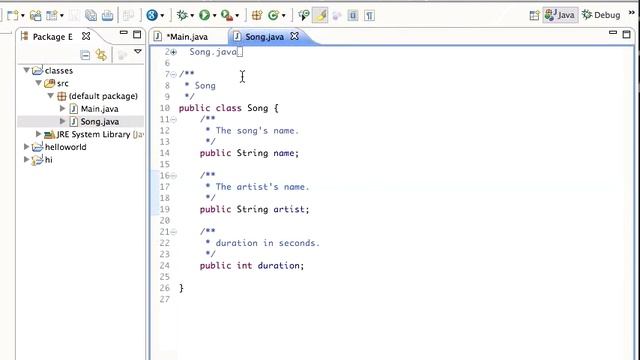The image size is (640, 360).
Task: Click the Save All toolbar icon
Action: point(91,16)
